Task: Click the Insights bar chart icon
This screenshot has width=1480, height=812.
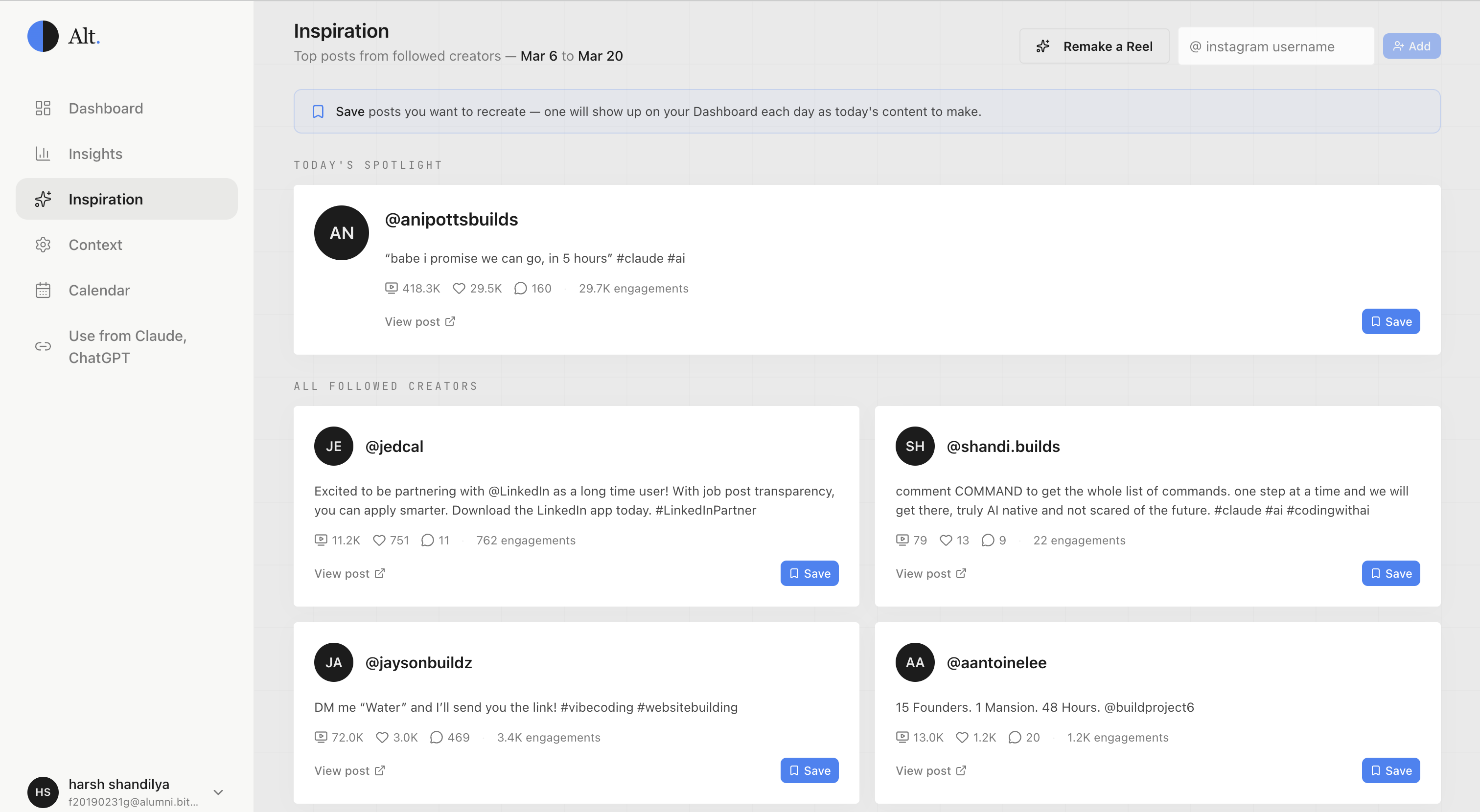Action: pyautogui.click(x=43, y=153)
